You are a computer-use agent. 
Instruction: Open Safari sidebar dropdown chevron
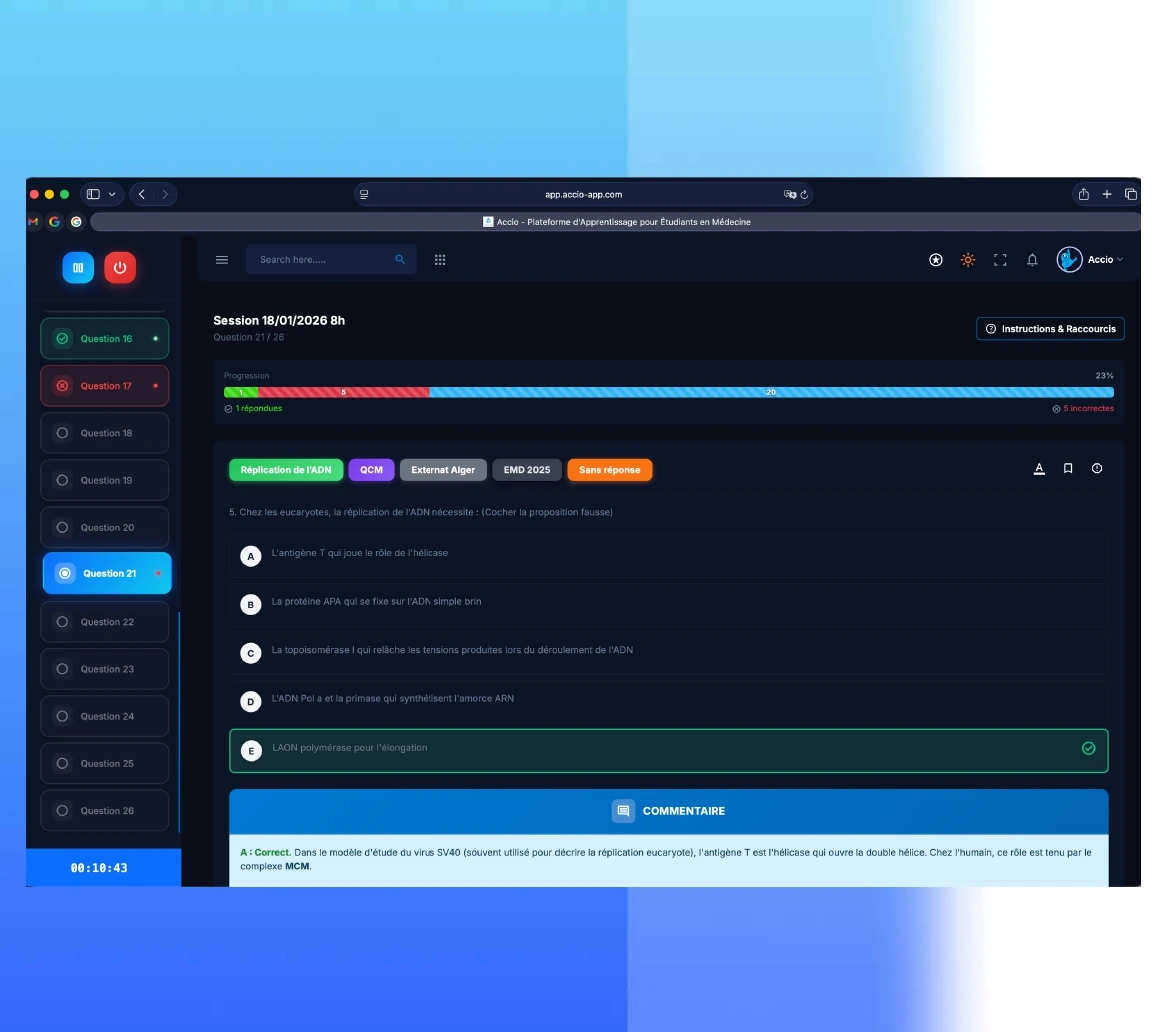point(111,194)
